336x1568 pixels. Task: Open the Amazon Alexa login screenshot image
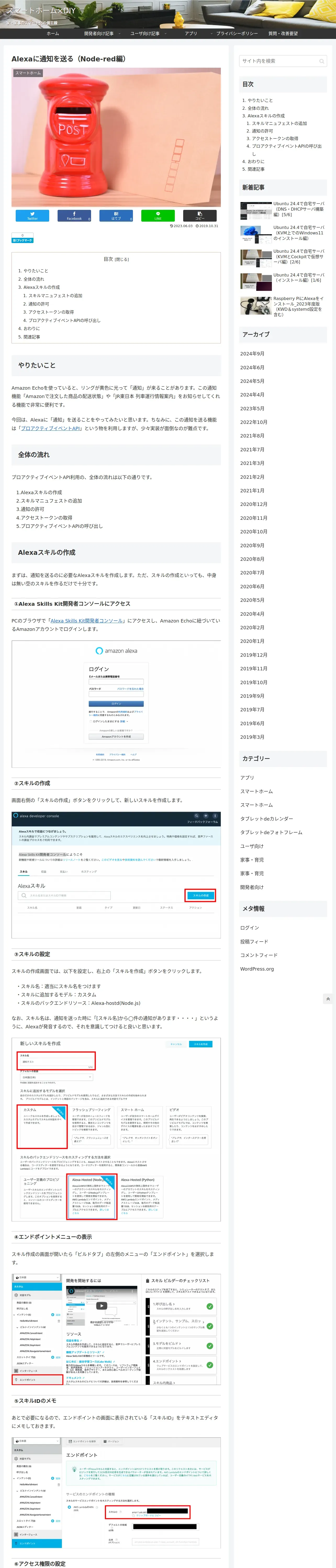(x=116, y=704)
